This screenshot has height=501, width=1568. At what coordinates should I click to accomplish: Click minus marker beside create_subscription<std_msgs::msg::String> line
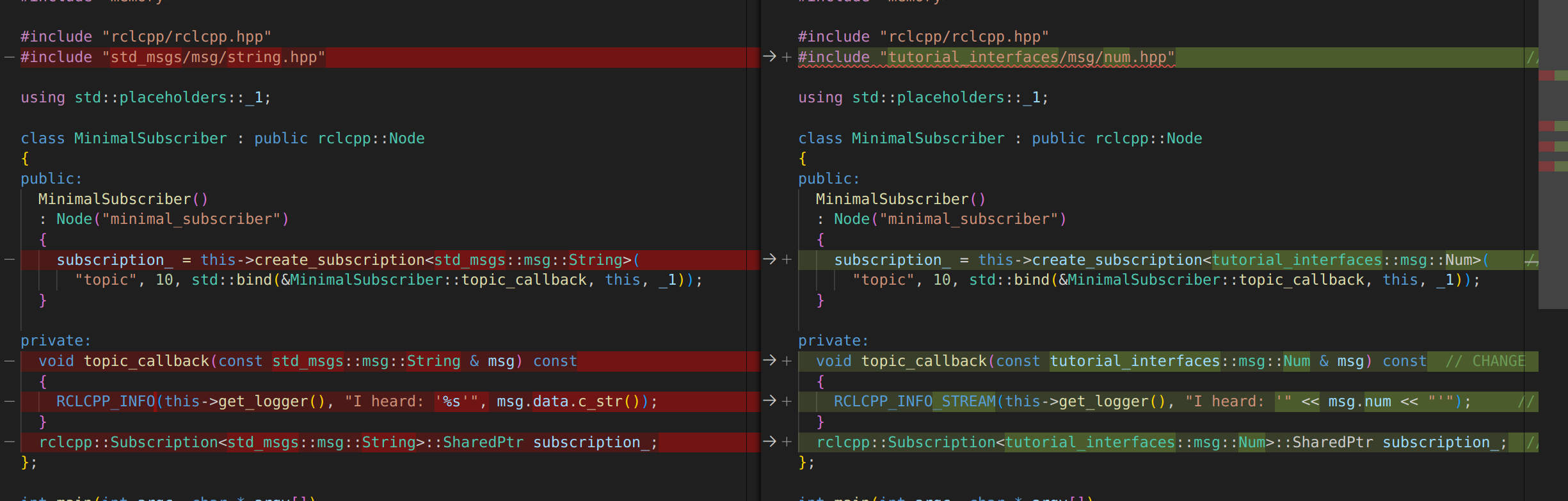[x=10, y=260]
